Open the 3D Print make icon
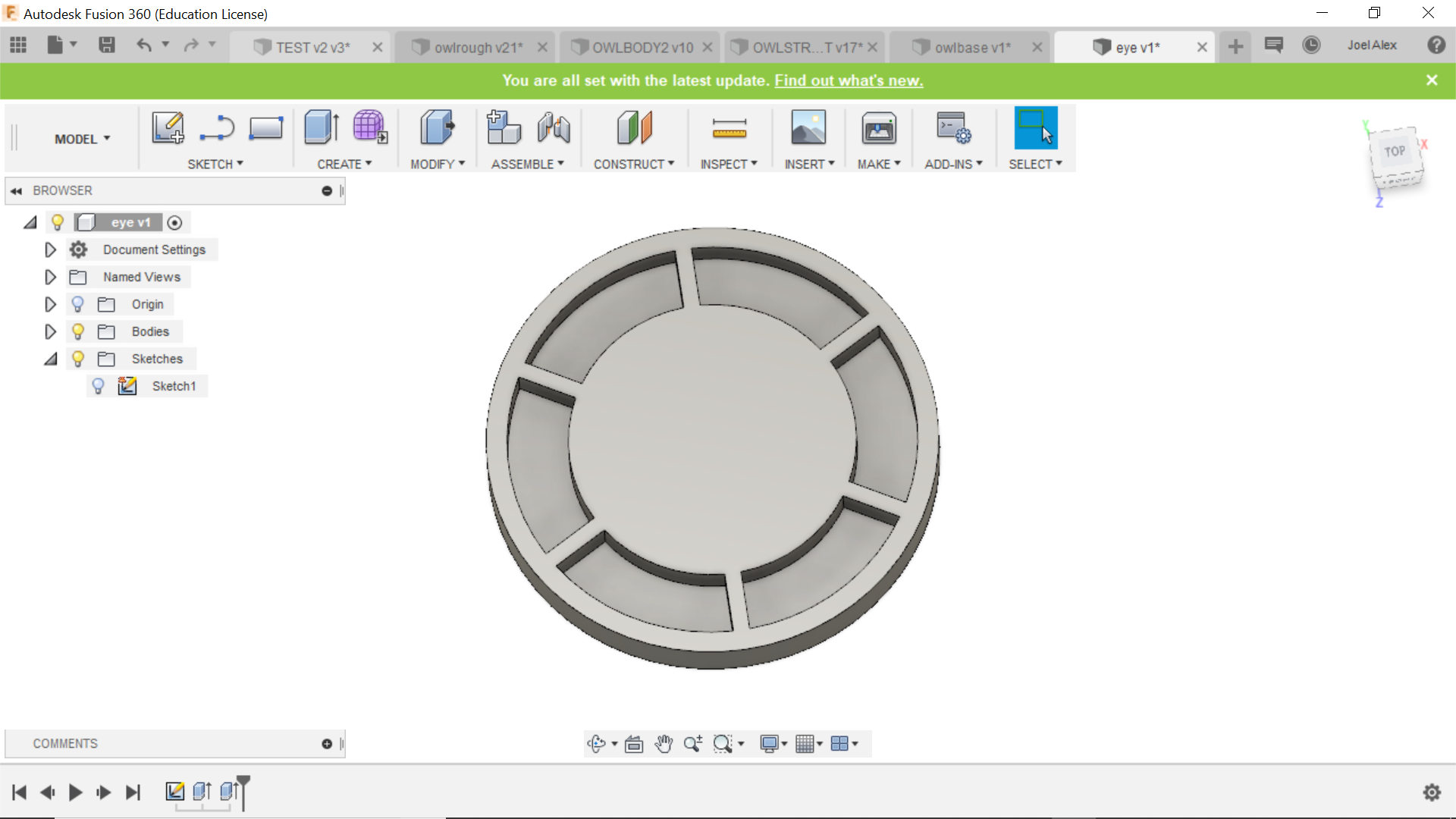This screenshot has height=819, width=1456. [878, 129]
